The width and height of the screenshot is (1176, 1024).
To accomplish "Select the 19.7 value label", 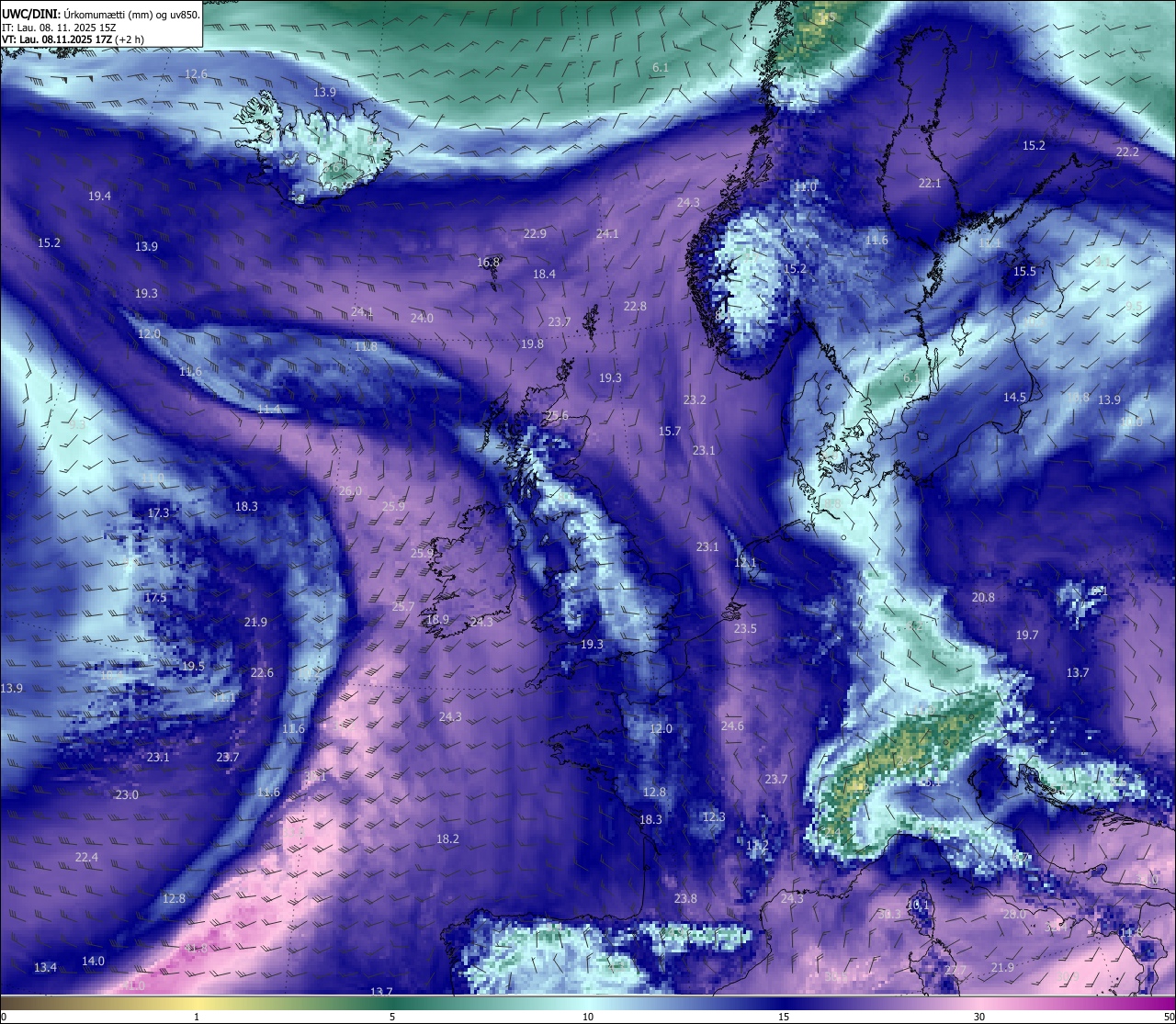I will pos(1027,635).
